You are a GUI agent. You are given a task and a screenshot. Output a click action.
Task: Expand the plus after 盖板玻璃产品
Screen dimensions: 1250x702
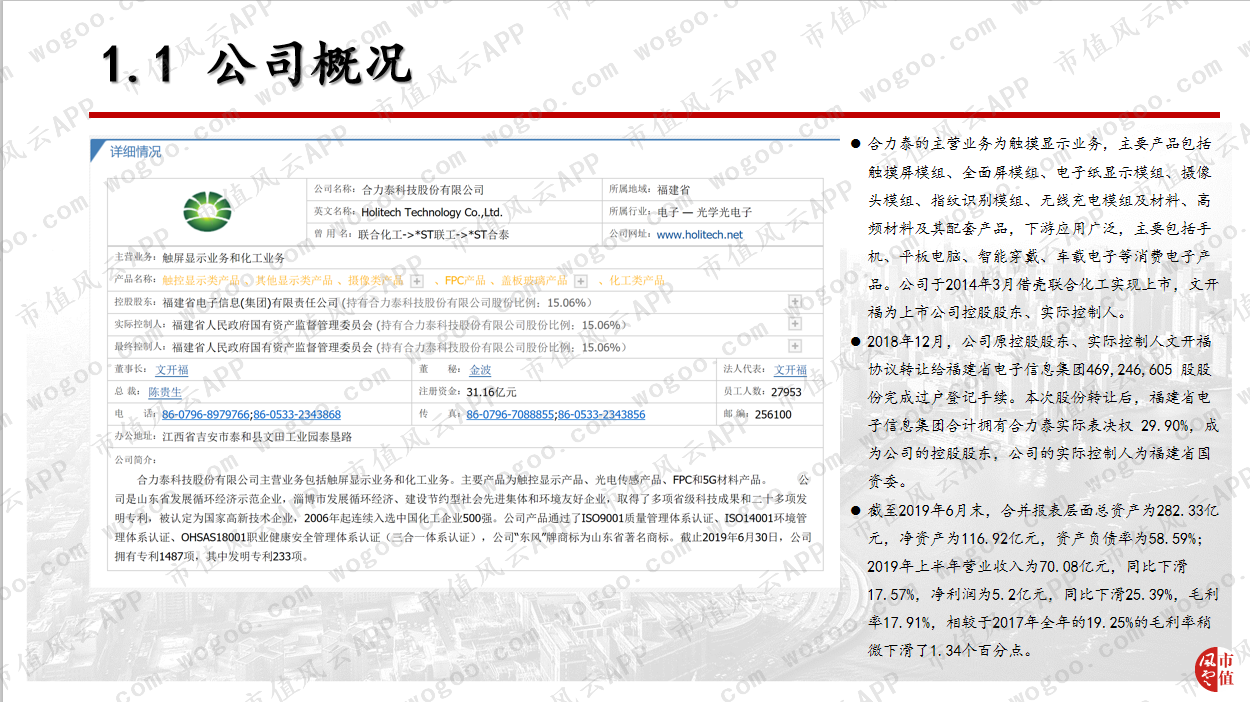tap(581, 281)
